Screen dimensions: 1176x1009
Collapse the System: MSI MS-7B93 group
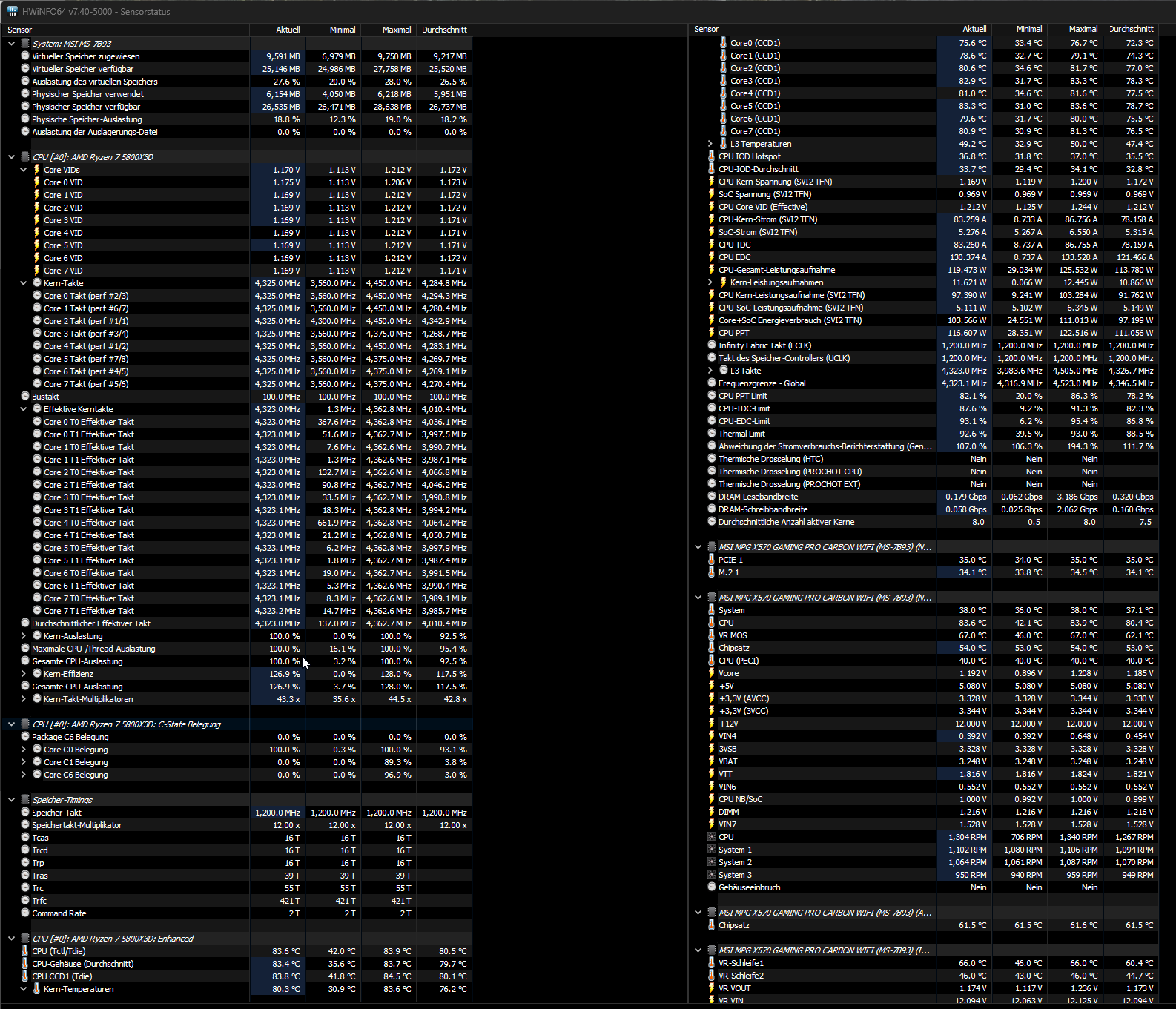point(11,44)
